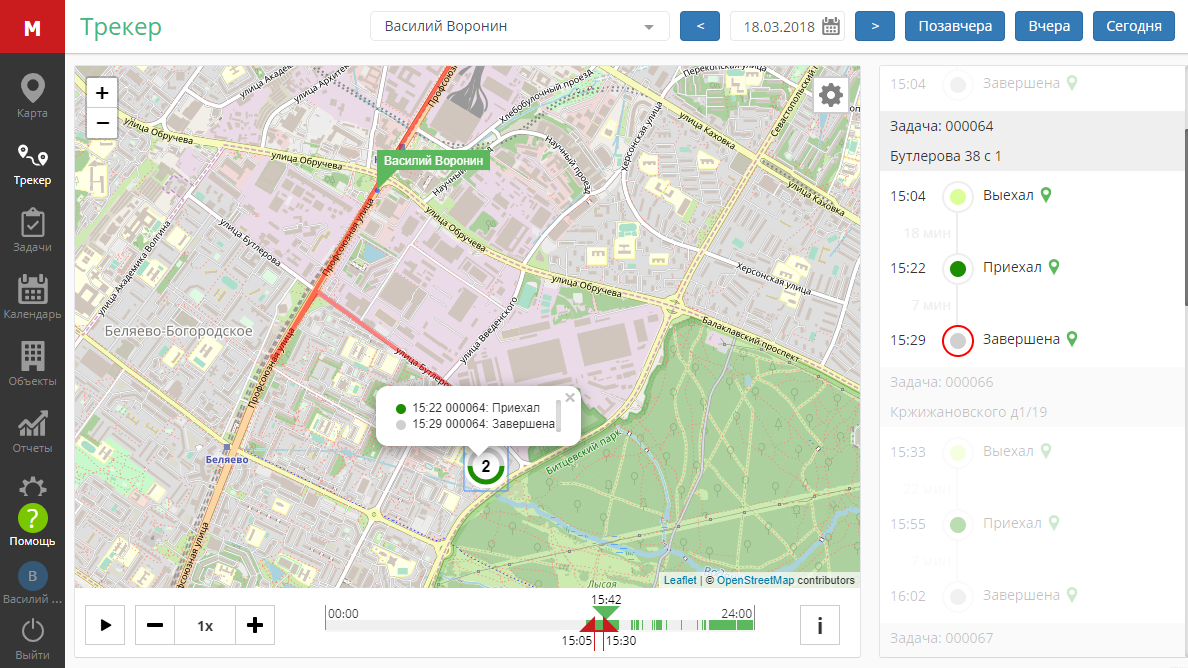Screen dimensions: 1188x668
Task: Click the Вчера button
Action: coord(1049,27)
